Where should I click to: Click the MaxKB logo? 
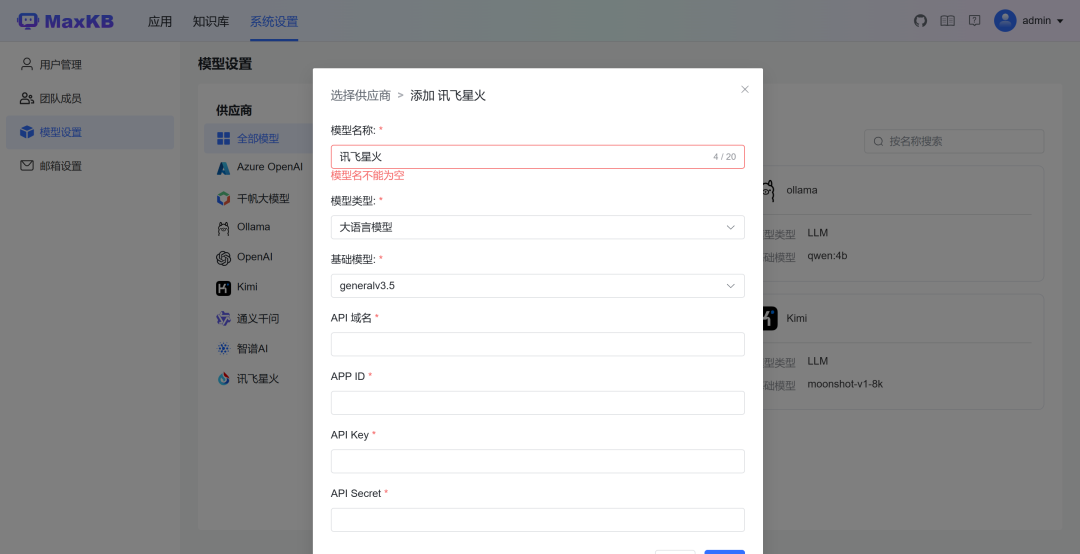pyautogui.click(x=65, y=21)
